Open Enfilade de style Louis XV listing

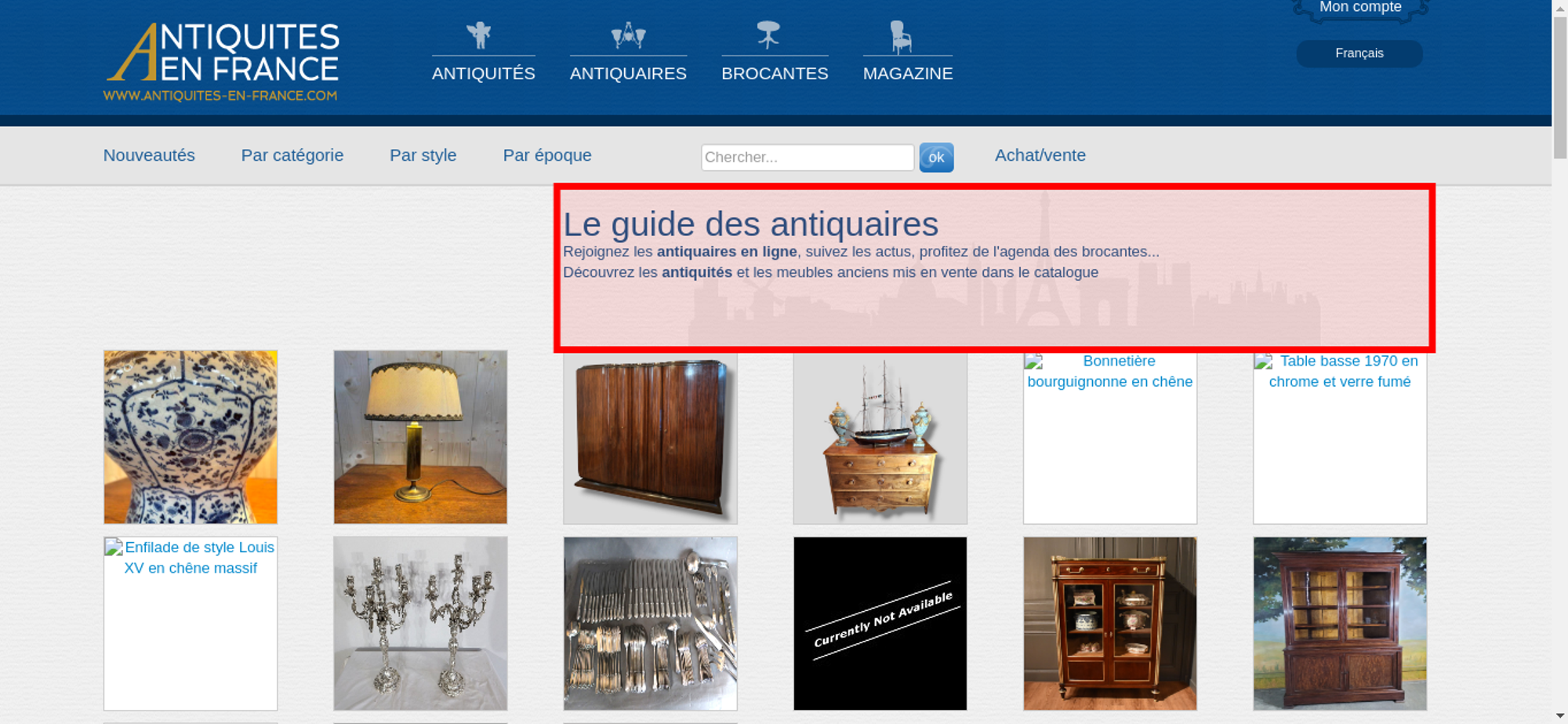[191, 624]
